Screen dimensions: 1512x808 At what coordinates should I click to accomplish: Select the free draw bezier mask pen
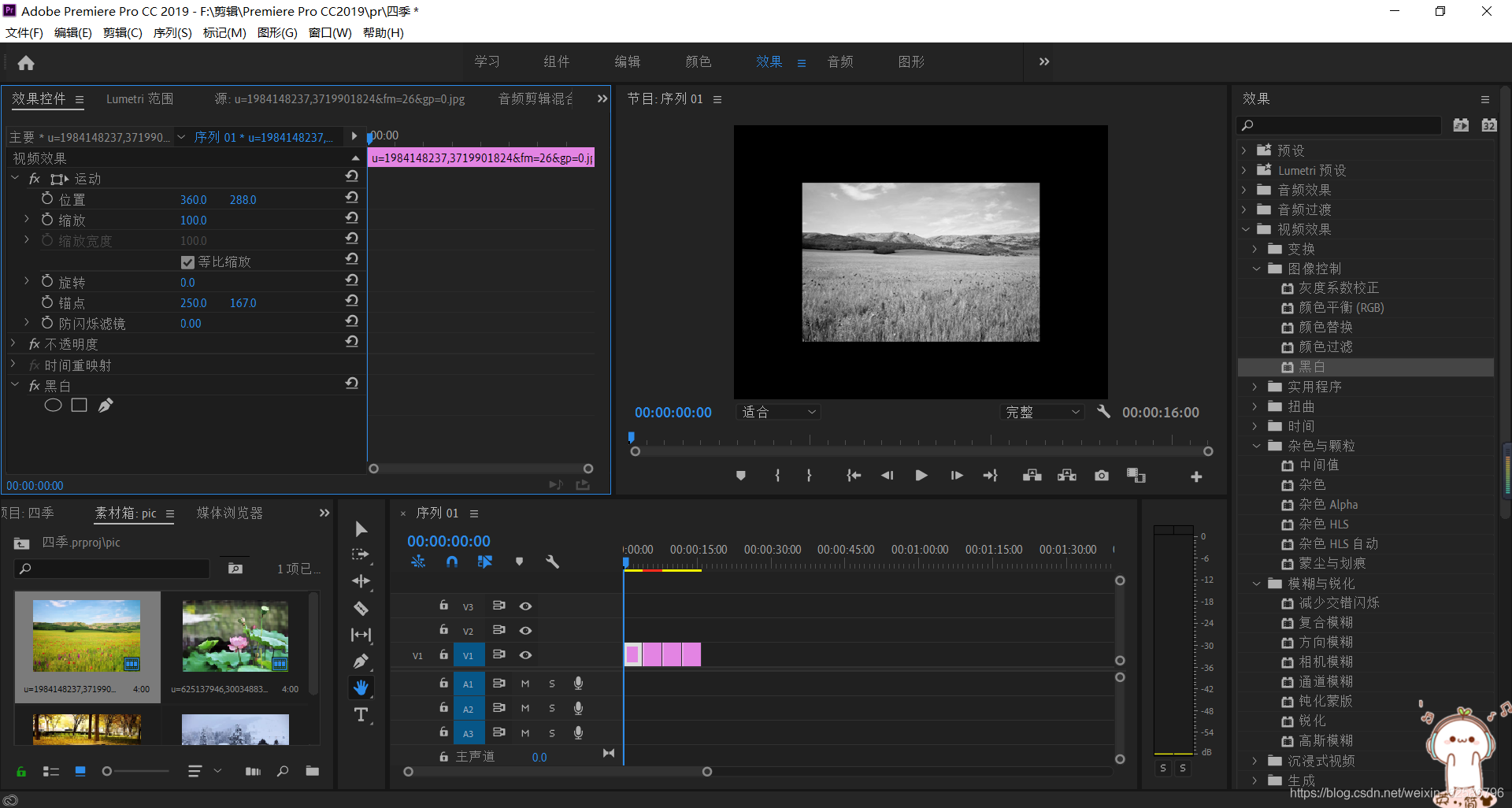106,406
